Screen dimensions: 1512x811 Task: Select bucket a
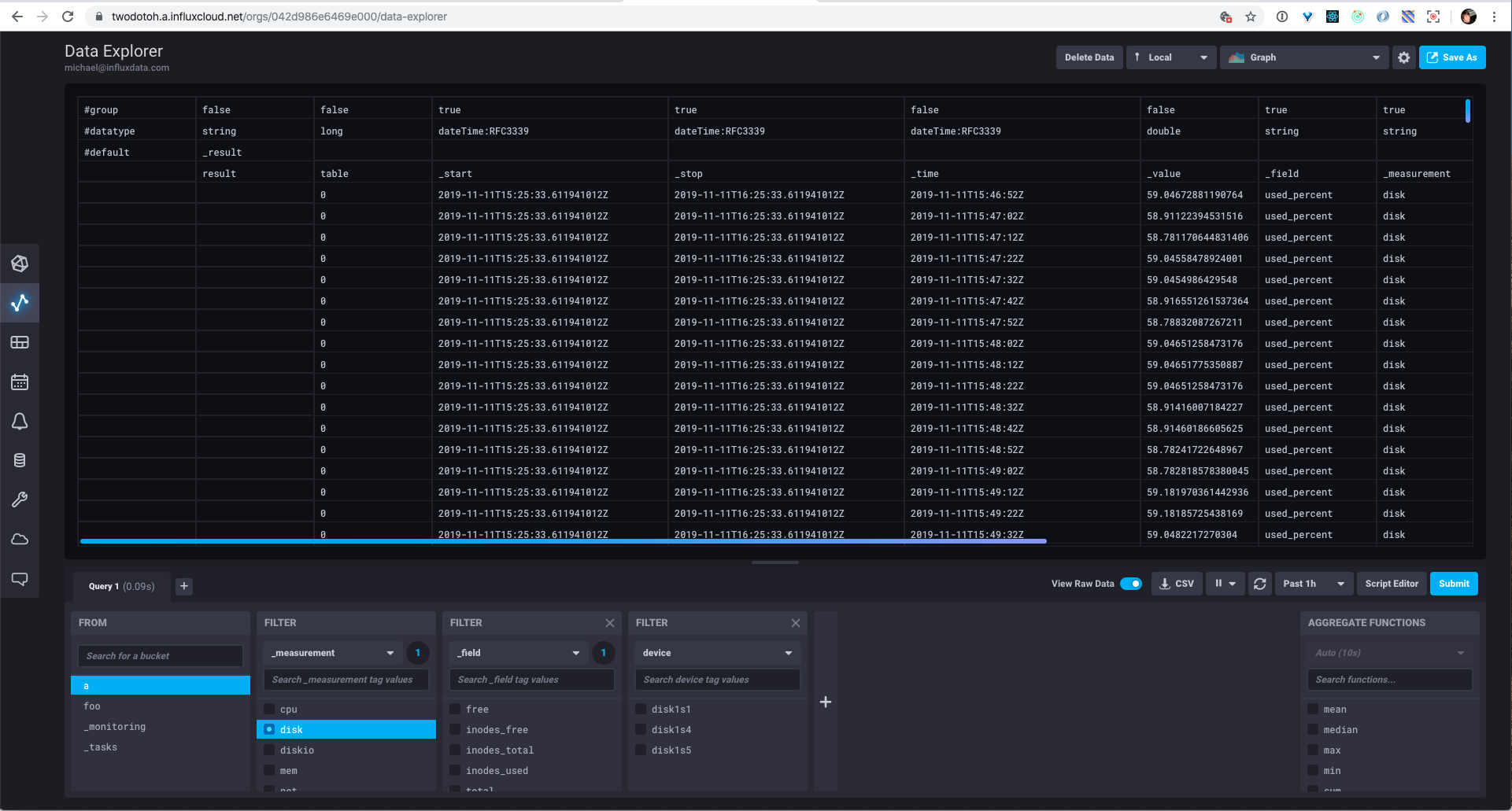point(161,685)
